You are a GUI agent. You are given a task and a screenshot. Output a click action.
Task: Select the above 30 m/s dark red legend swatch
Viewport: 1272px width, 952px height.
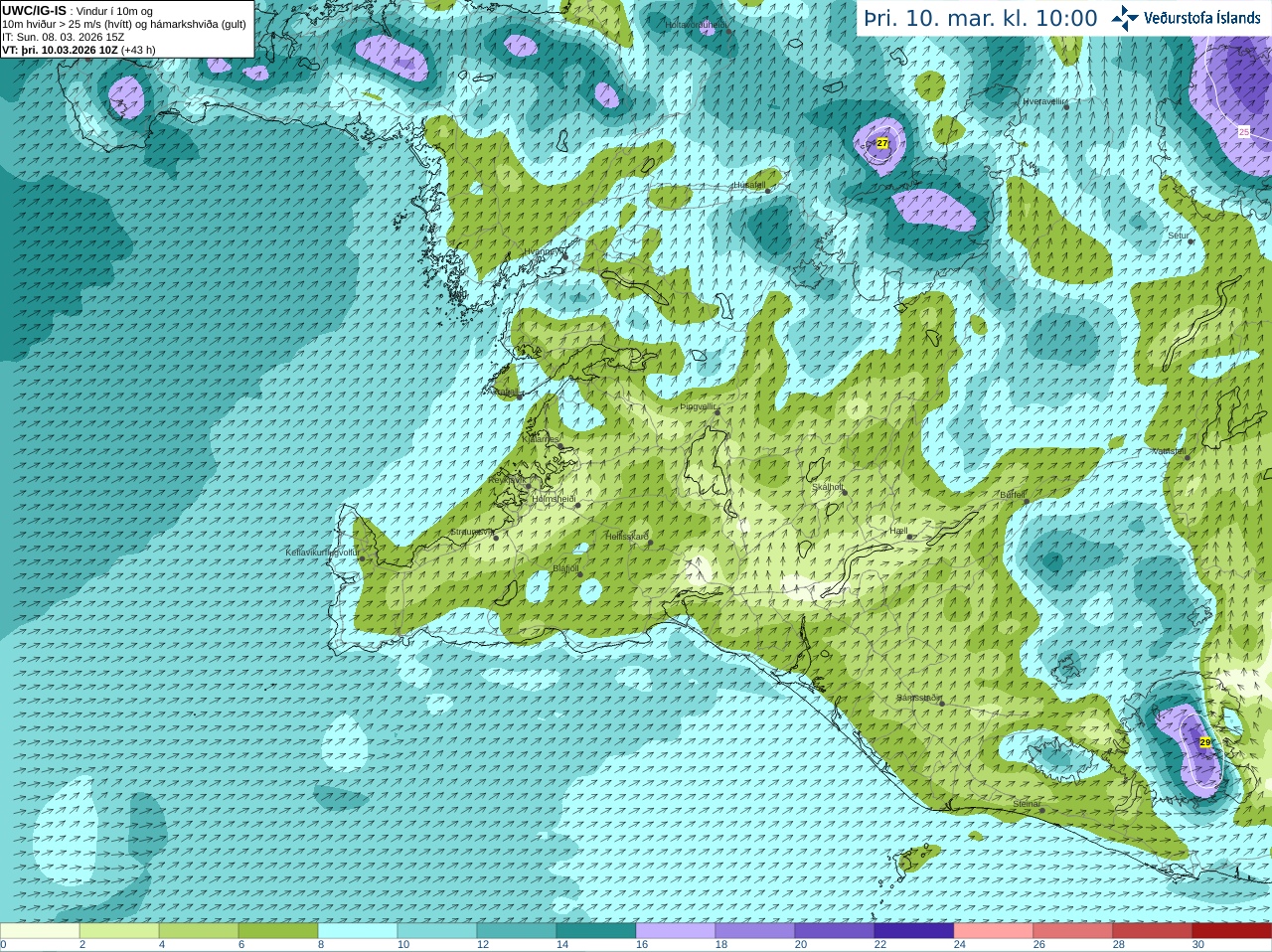coord(1232,931)
